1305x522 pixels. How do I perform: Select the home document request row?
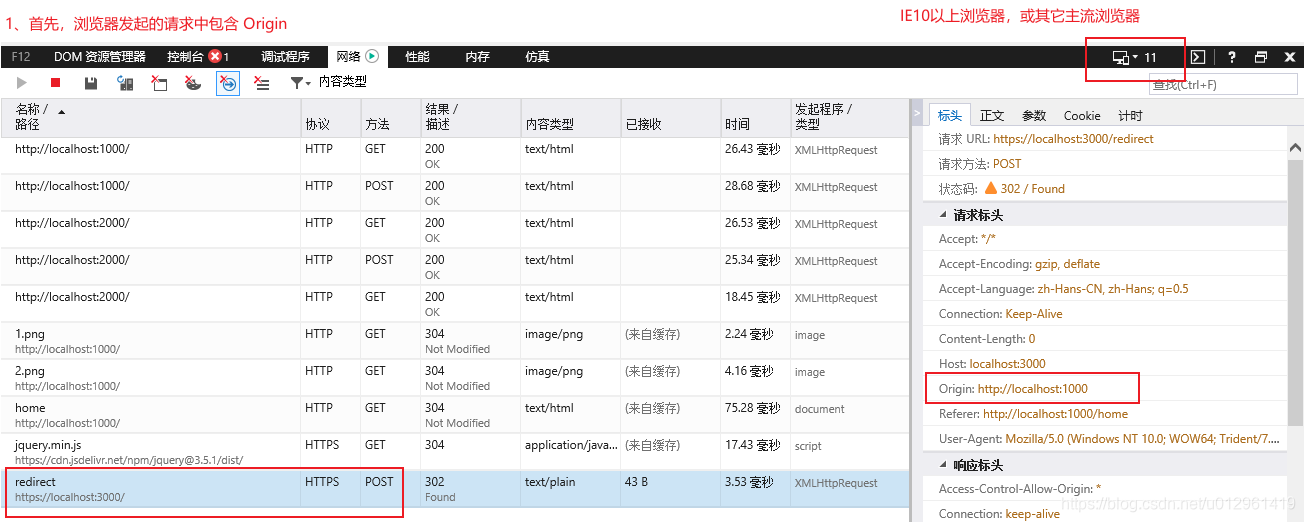(455, 415)
